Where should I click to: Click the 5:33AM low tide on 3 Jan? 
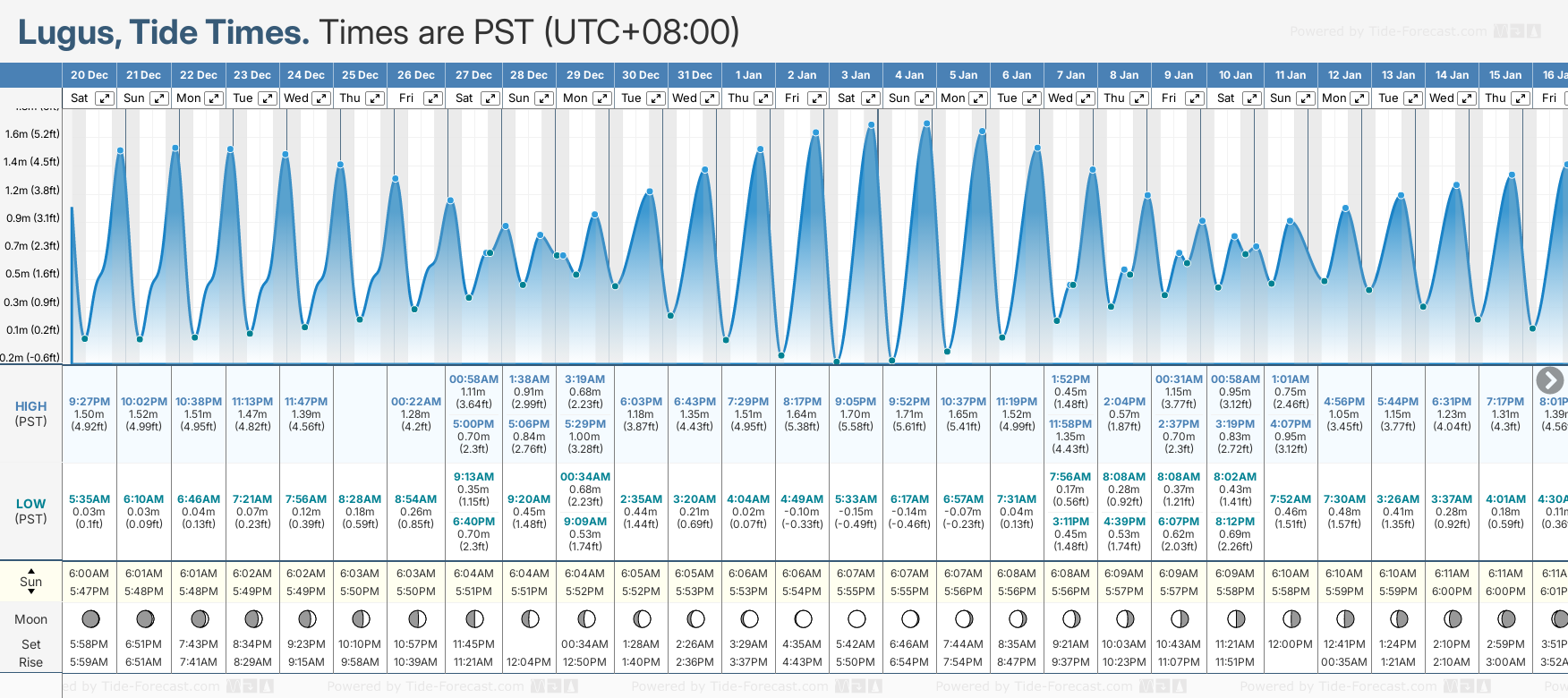[856, 499]
